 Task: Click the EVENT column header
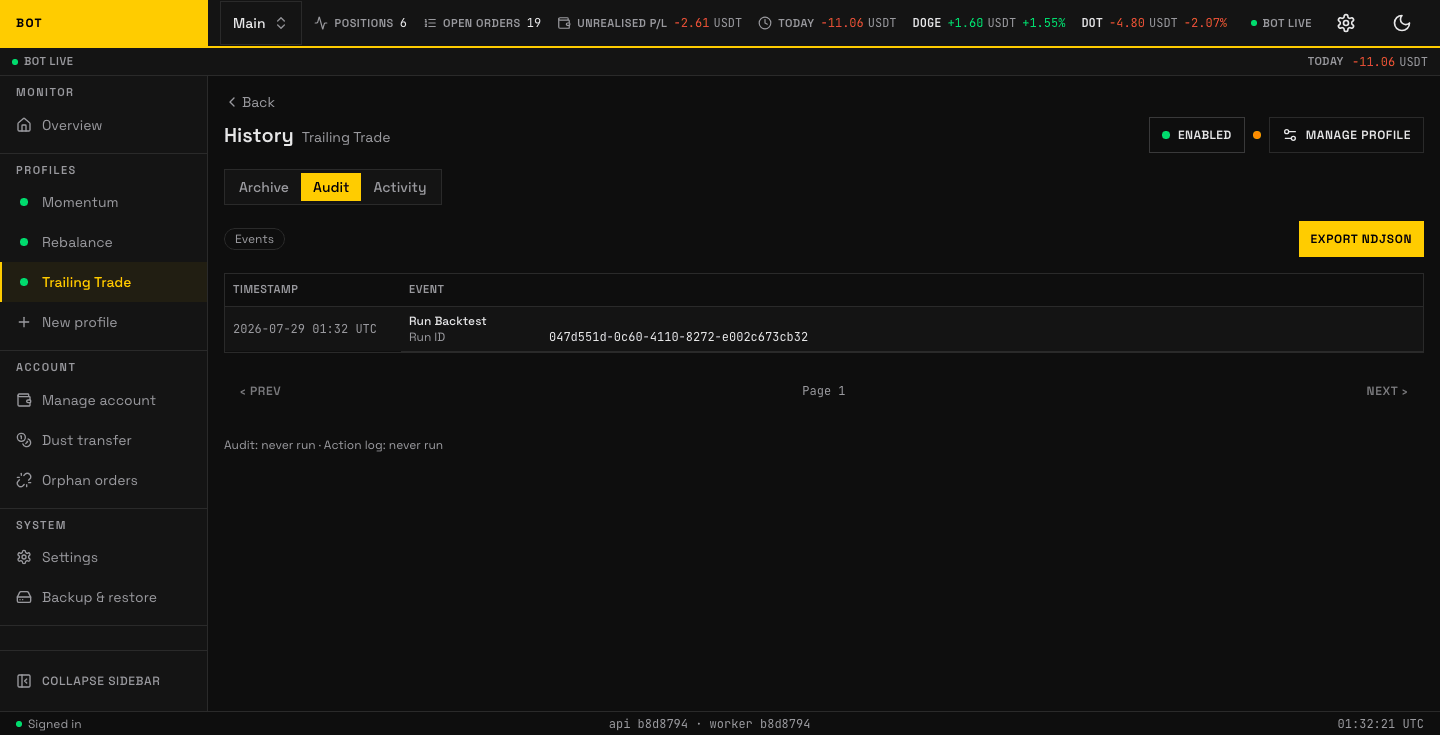426,289
